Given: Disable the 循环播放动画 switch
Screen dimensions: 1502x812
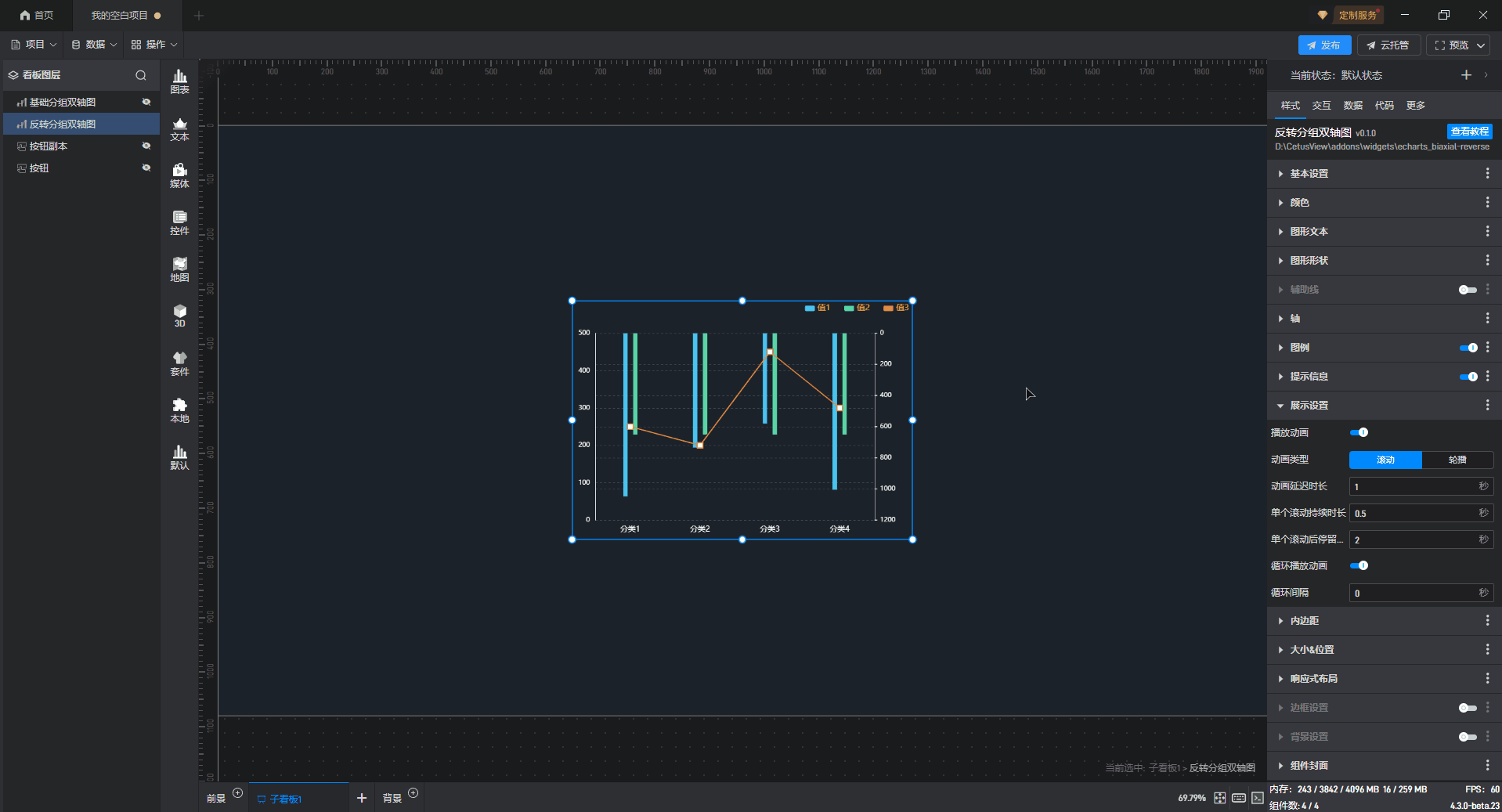Looking at the screenshot, I should point(1359,565).
